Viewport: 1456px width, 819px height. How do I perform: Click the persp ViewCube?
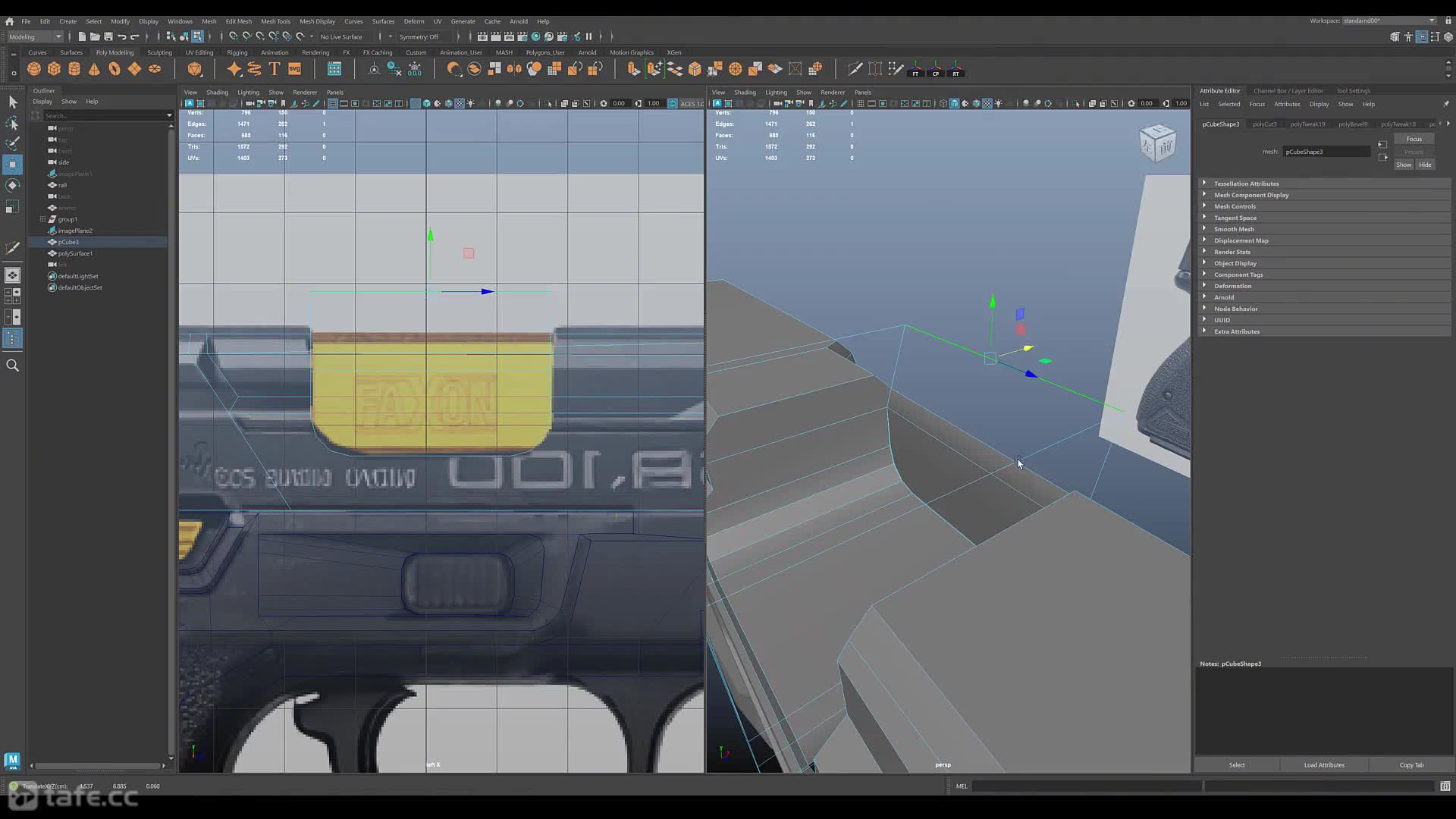pyautogui.click(x=1157, y=143)
